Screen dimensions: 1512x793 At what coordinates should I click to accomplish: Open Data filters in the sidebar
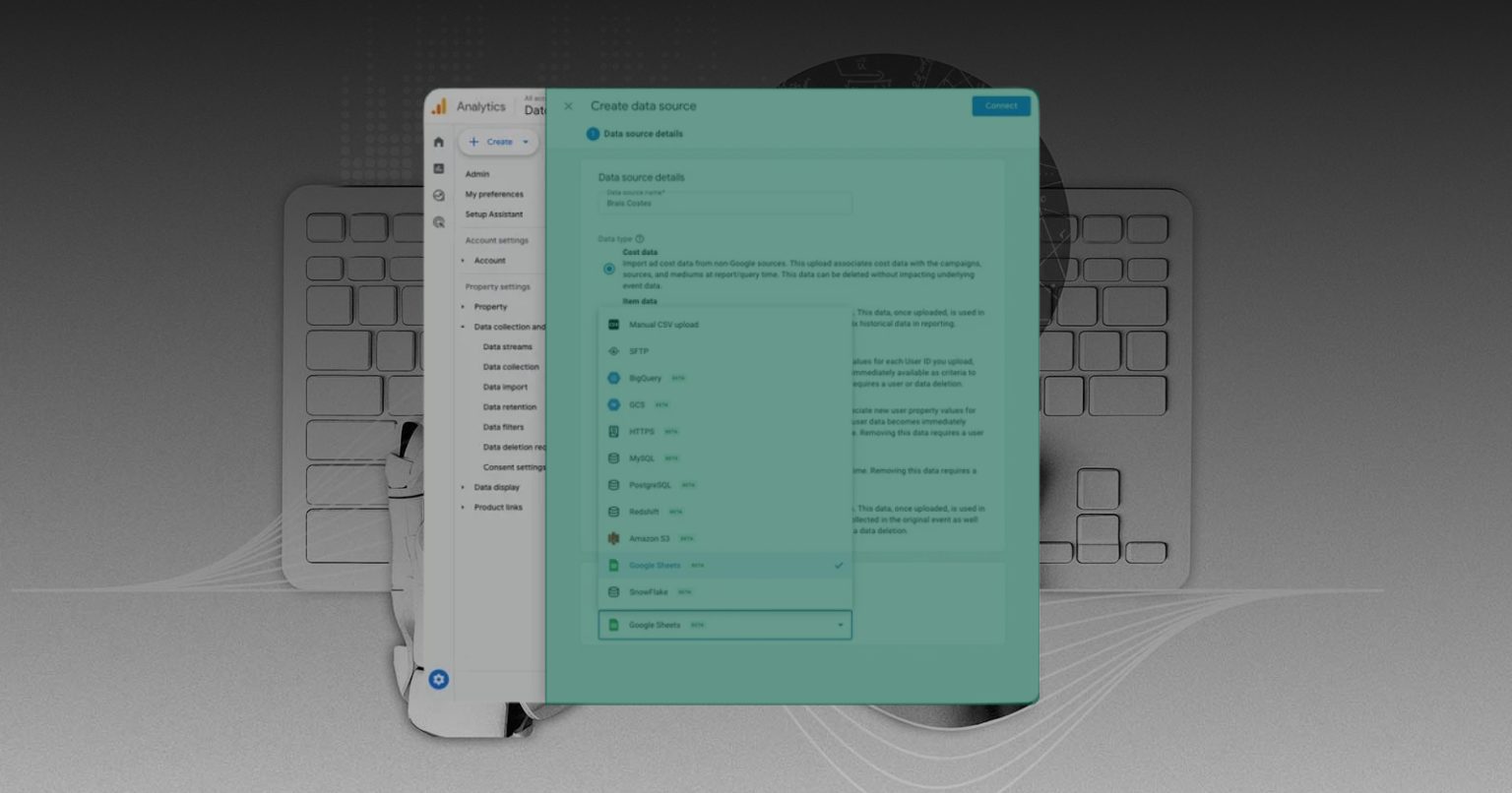pos(504,427)
